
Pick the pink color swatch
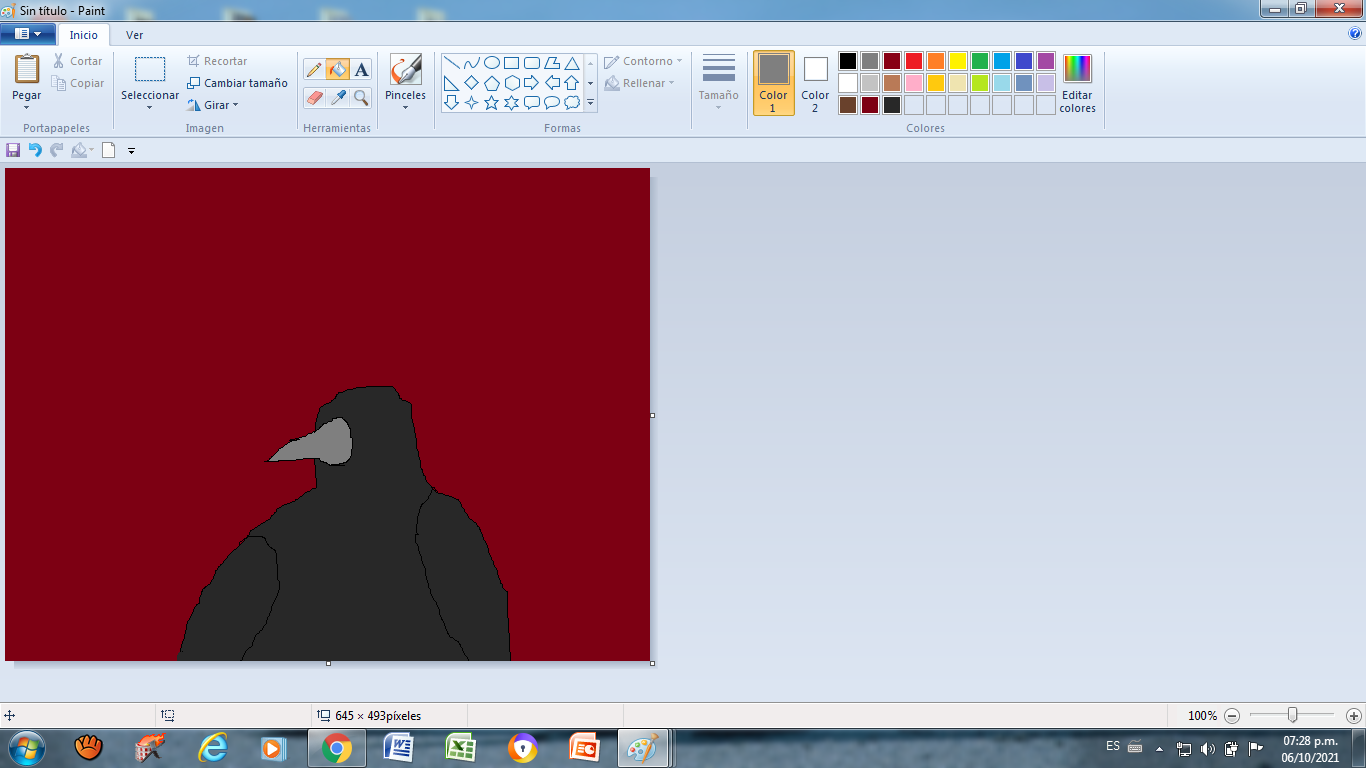click(x=914, y=83)
